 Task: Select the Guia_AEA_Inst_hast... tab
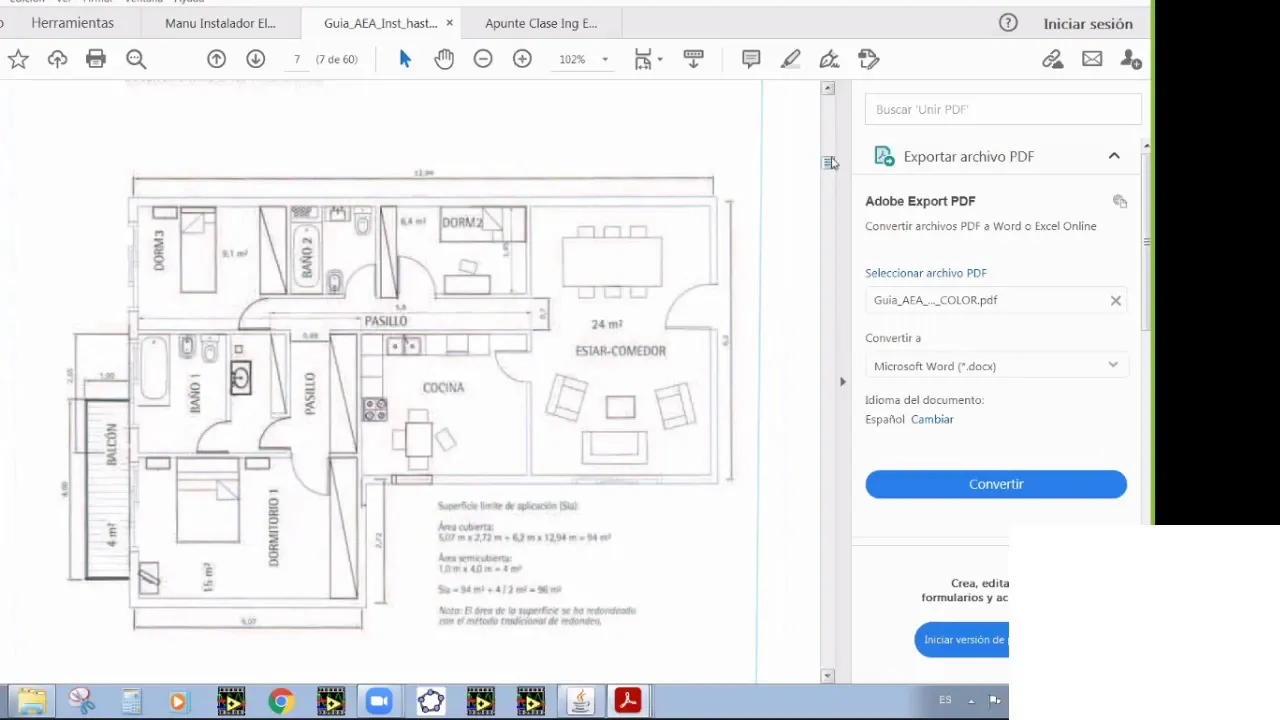point(380,23)
